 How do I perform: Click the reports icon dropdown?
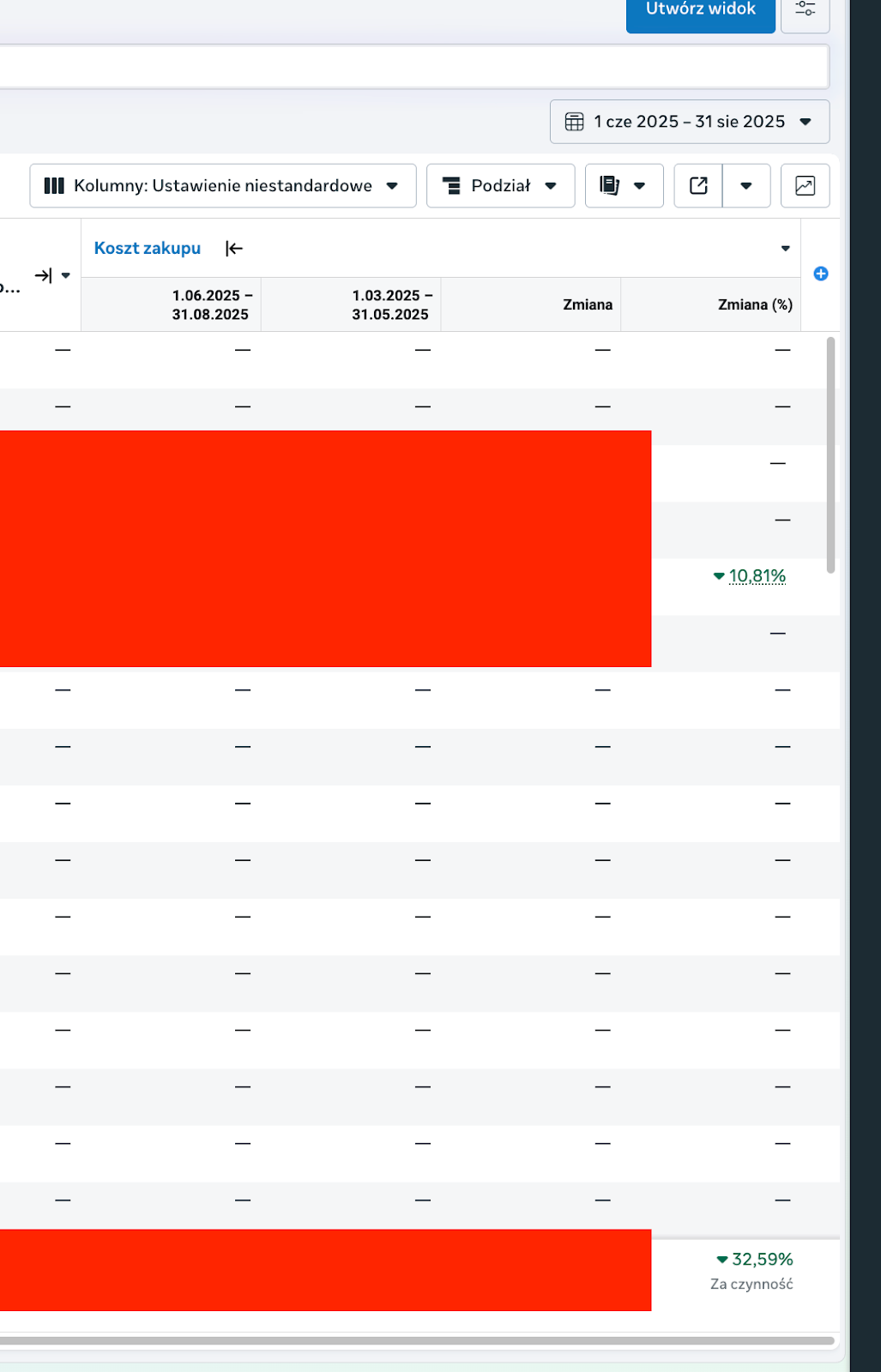tap(624, 186)
